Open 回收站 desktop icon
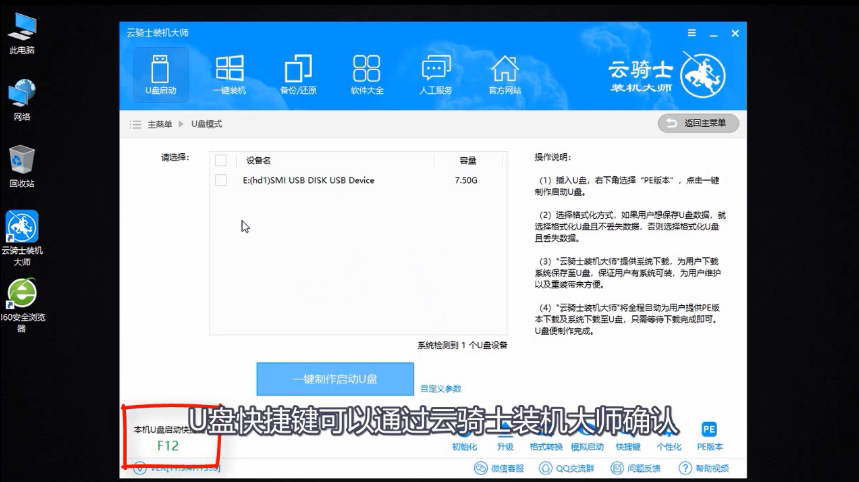 pos(22,167)
